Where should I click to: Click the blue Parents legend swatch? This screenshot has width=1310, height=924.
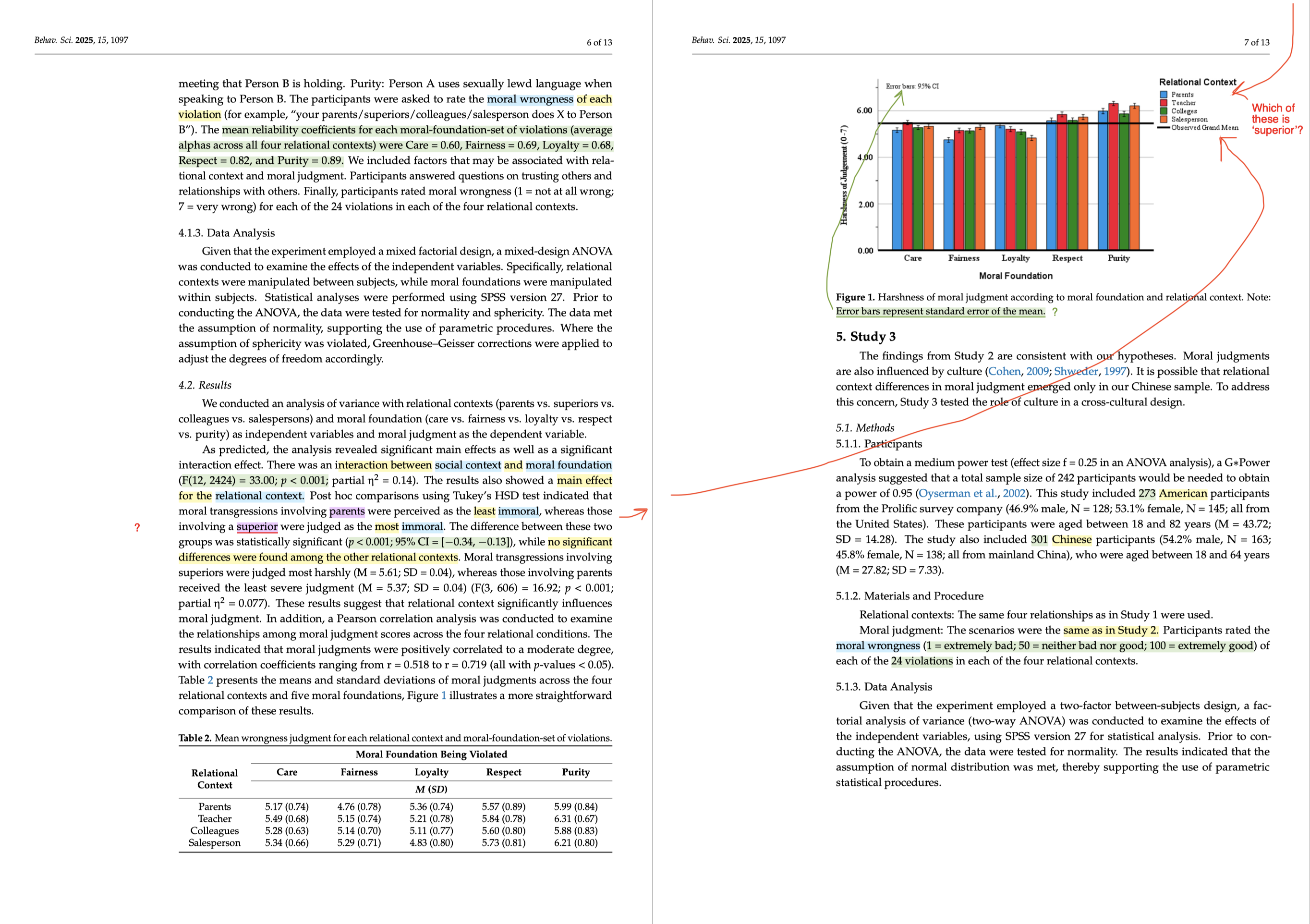click(1164, 95)
